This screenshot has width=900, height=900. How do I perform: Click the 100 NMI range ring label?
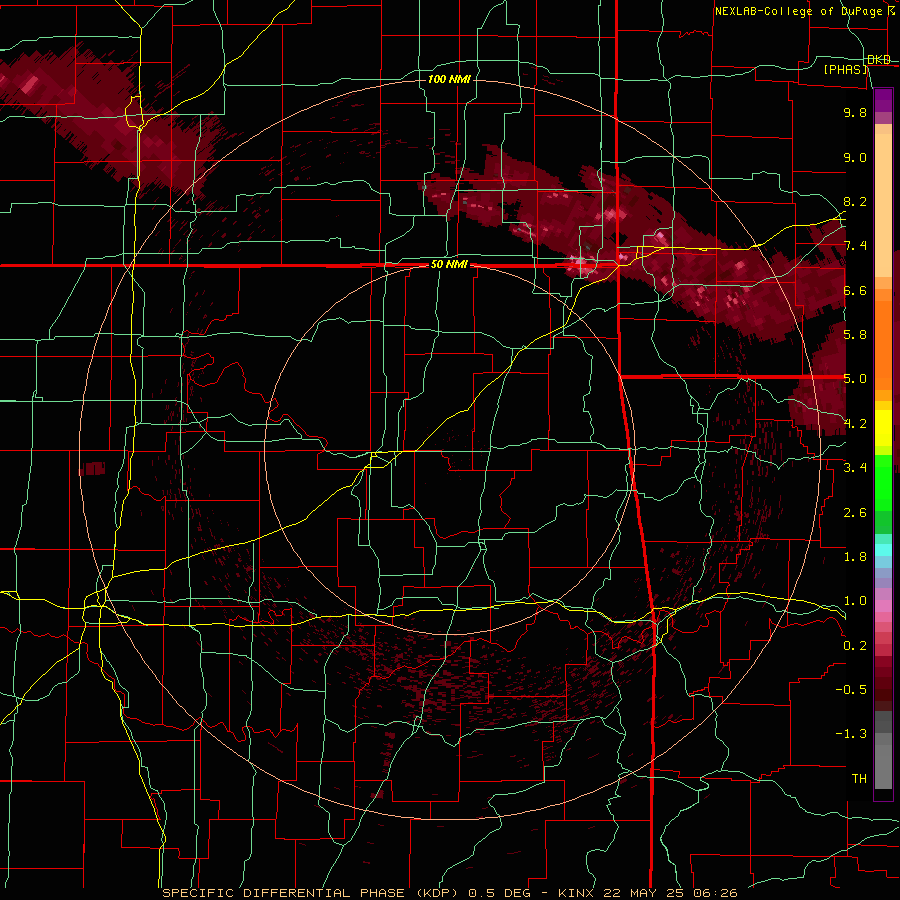449,79
